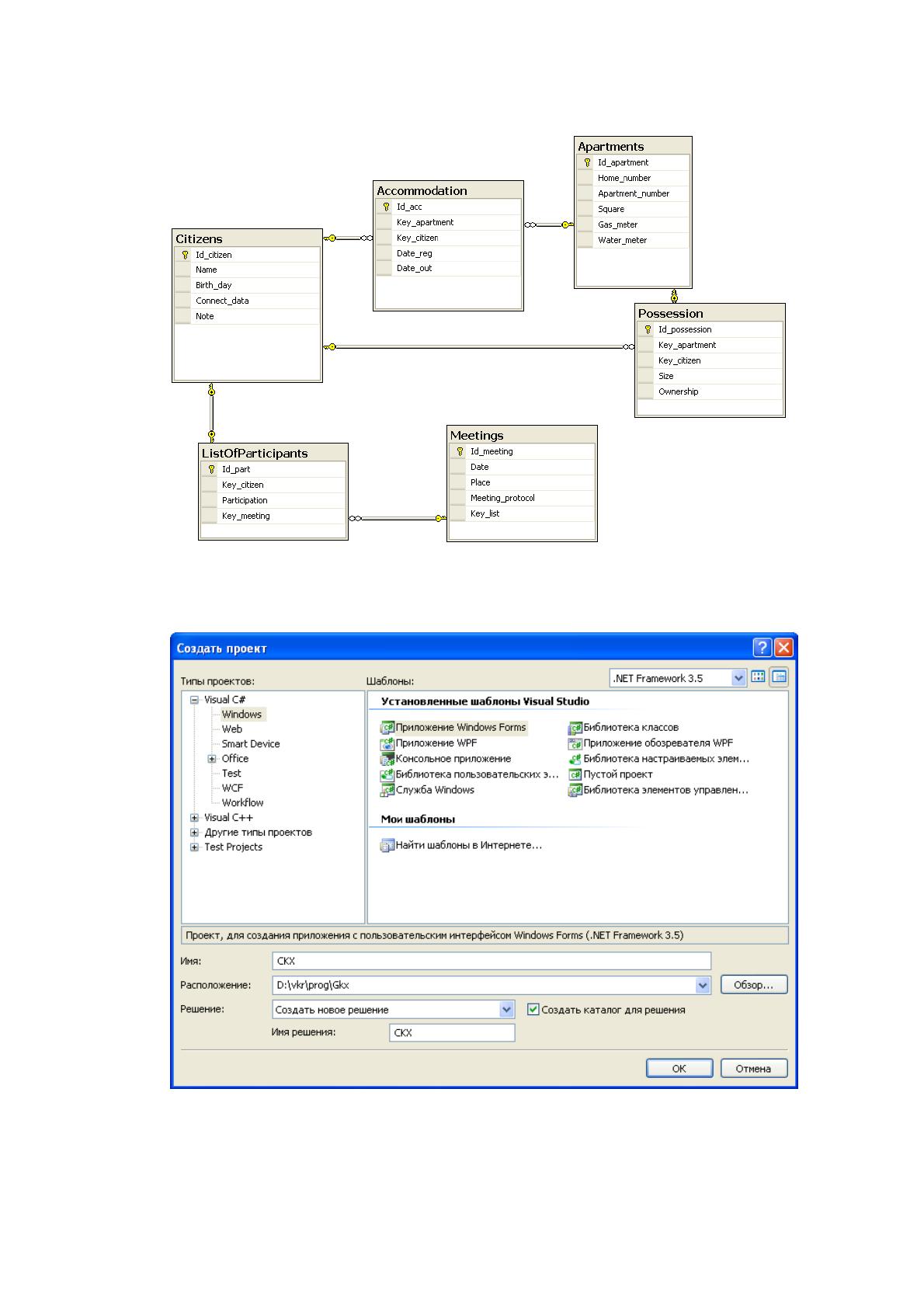Image resolution: width=924 pixels, height=1308 pixels.
Task: Open the .NET Framework 3.5 dropdown
Action: (x=738, y=678)
